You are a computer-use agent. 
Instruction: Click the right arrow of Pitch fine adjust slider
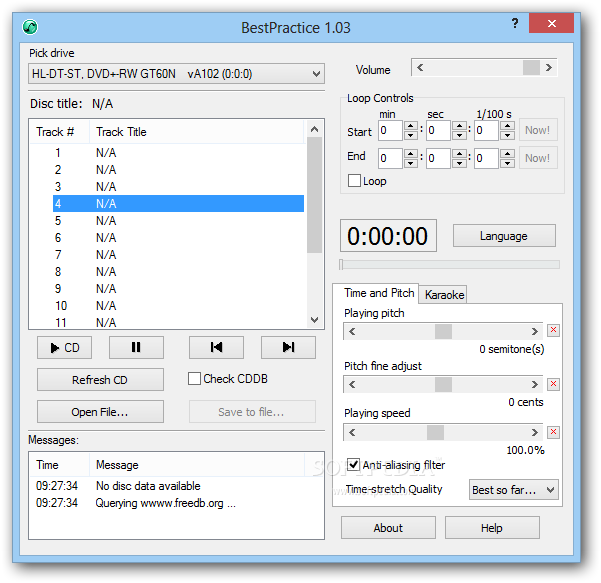(x=535, y=384)
